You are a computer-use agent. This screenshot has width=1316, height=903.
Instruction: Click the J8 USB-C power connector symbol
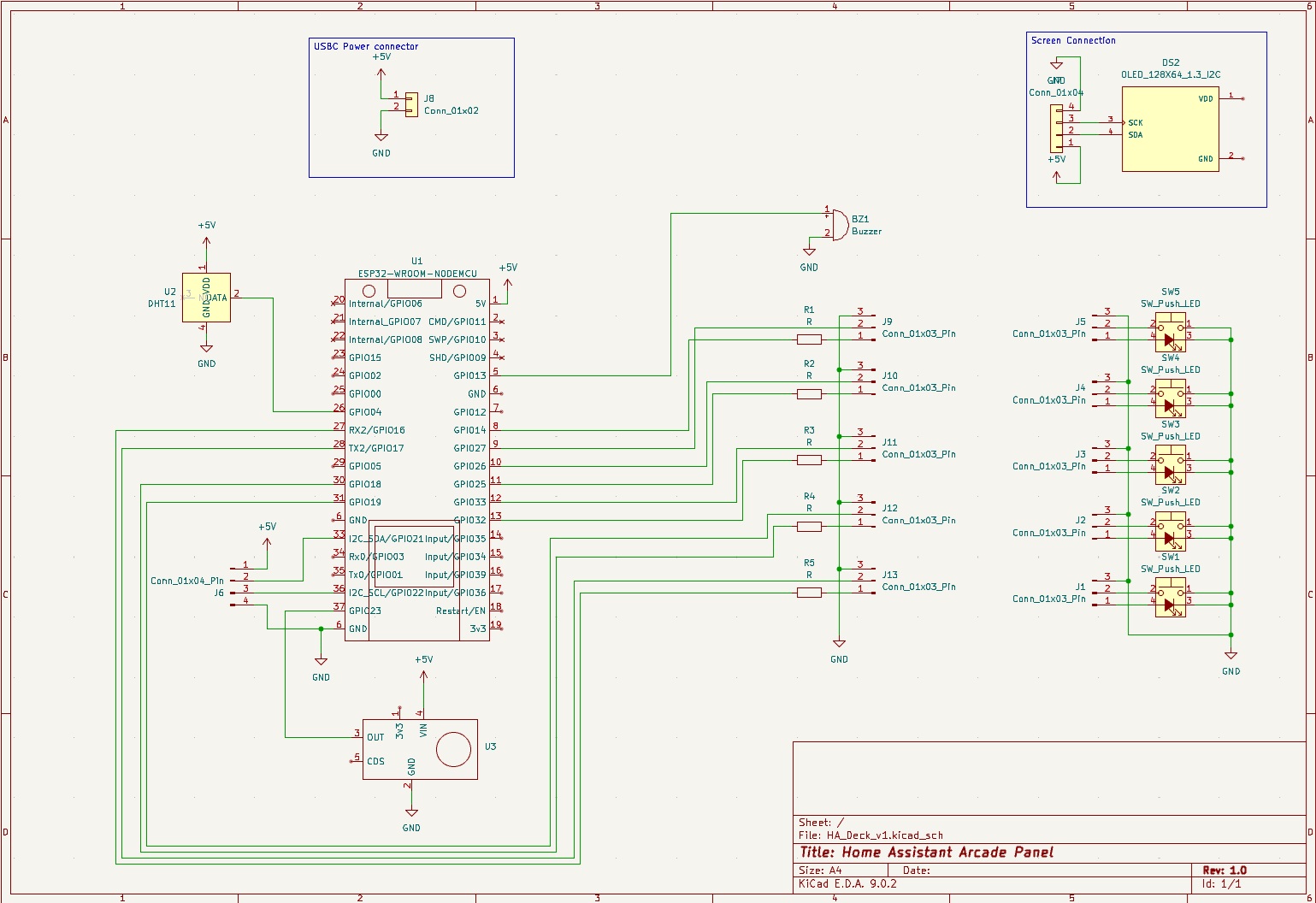click(413, 104)
